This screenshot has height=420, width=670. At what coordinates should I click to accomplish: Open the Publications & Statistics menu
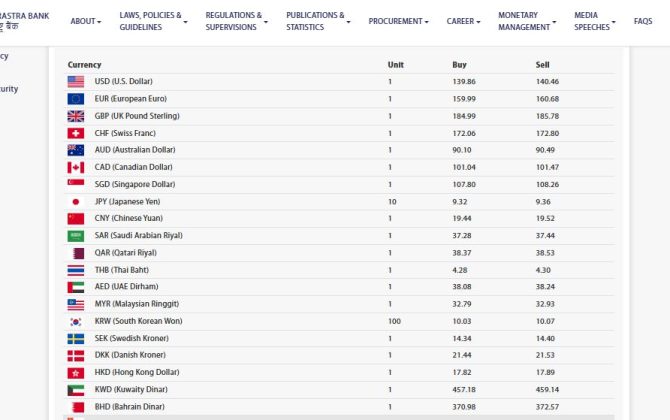click(317, 21)
